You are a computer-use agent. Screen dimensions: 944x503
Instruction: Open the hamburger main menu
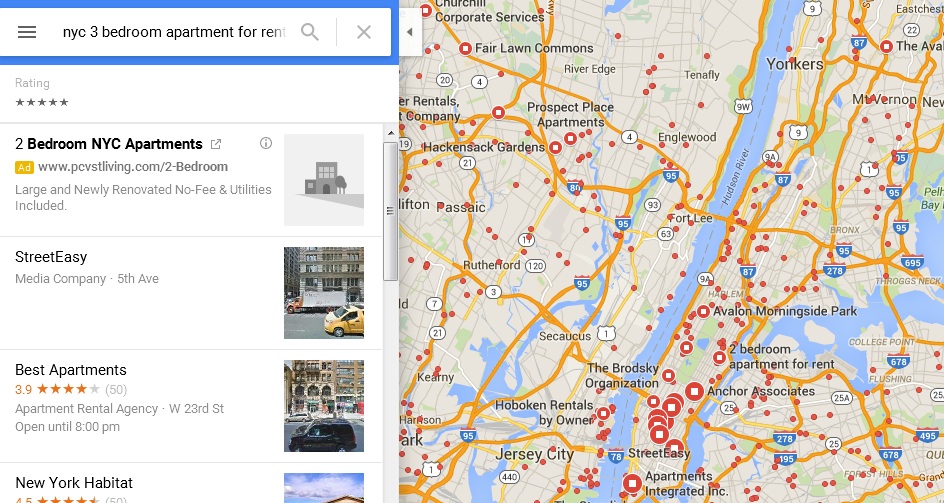click(27, 32)
